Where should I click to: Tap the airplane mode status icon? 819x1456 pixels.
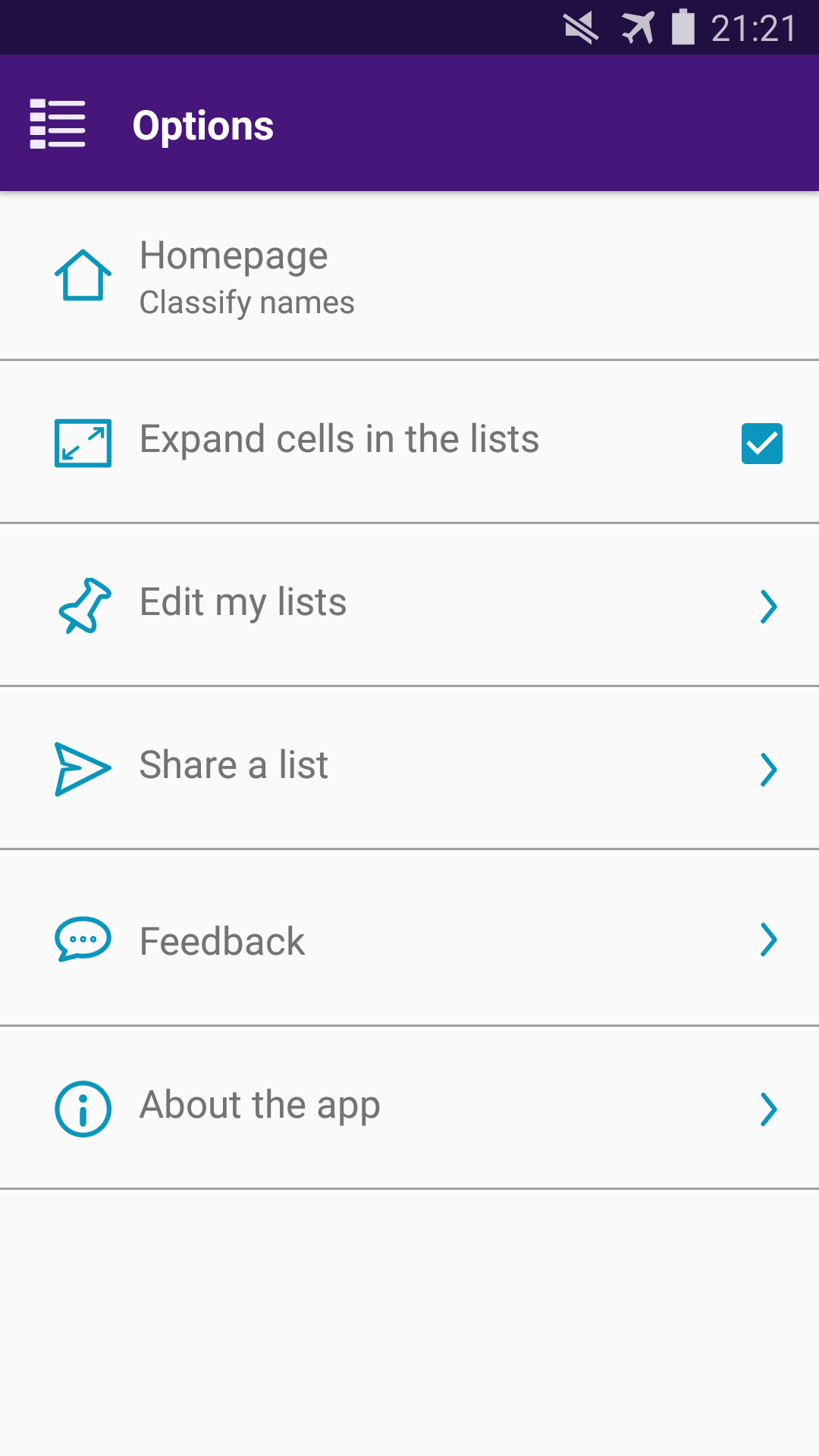(638, 28)
